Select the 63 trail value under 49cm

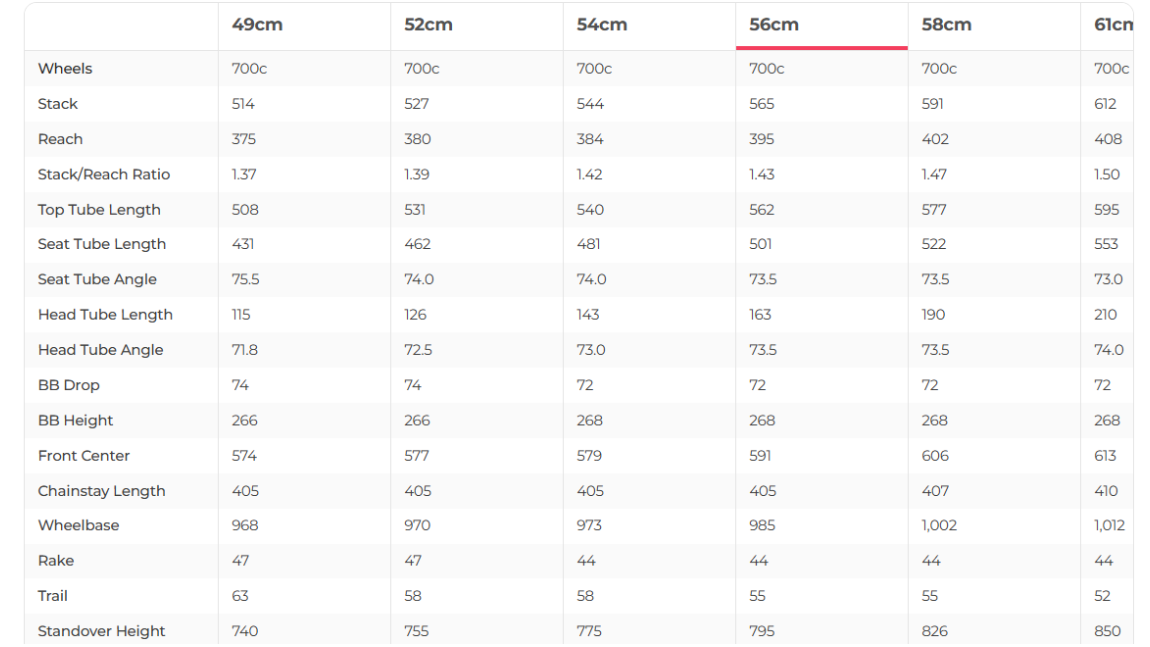pos(240,596)
